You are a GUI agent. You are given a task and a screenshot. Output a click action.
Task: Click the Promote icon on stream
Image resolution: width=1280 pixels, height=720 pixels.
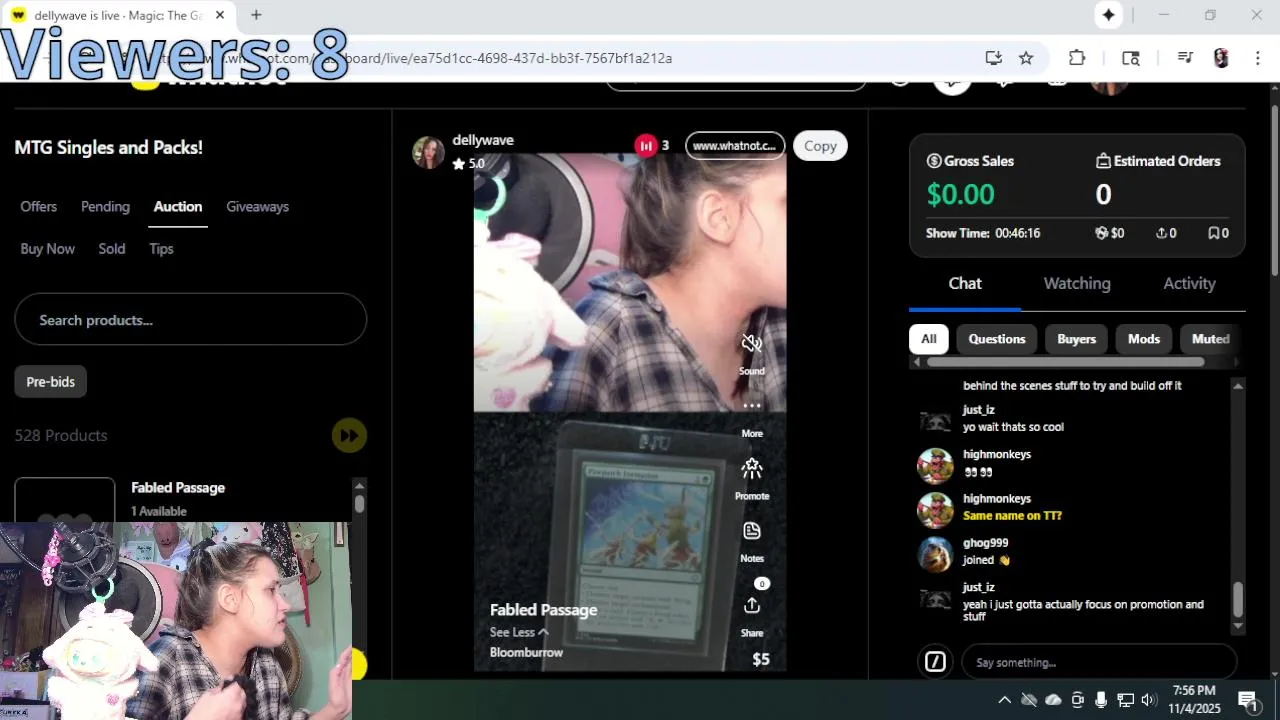pos(752,468)
